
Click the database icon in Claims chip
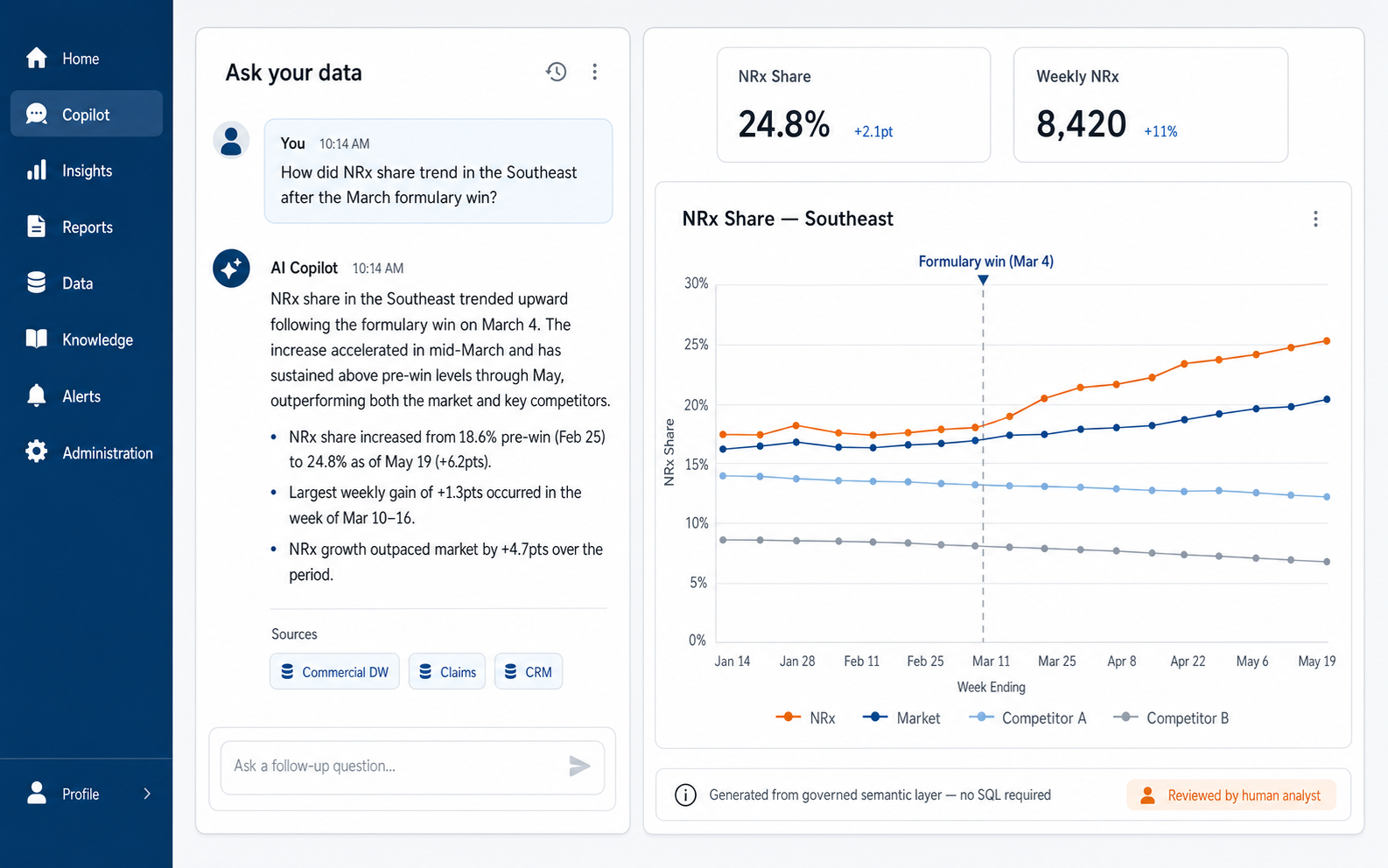425,671
